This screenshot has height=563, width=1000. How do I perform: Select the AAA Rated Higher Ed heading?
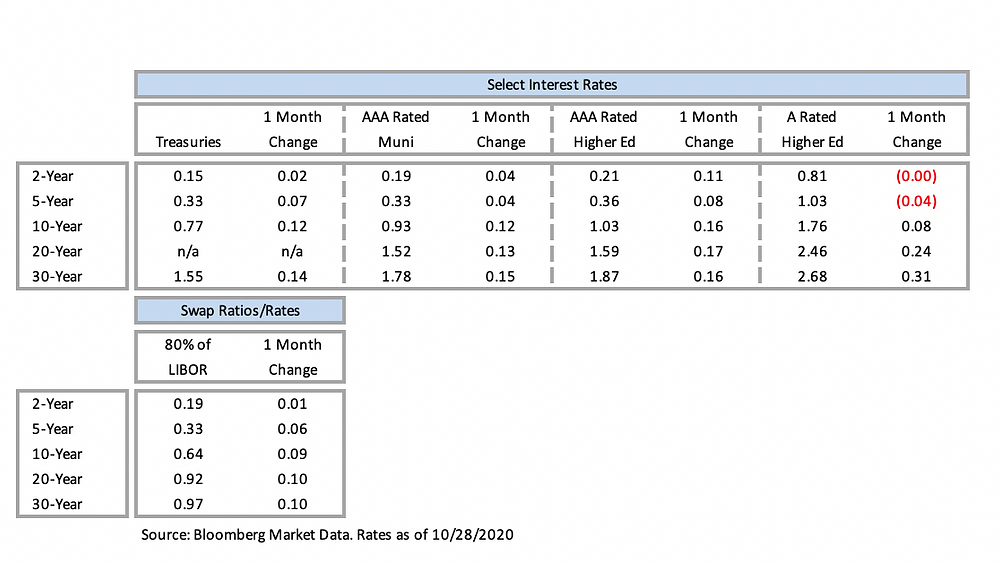coord(603,129)
